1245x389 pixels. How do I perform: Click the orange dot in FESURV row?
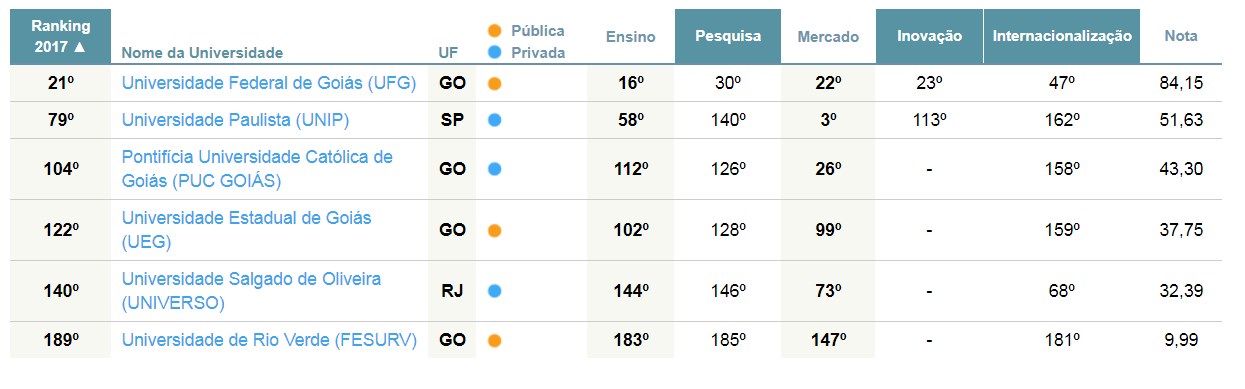coord(494,340)
